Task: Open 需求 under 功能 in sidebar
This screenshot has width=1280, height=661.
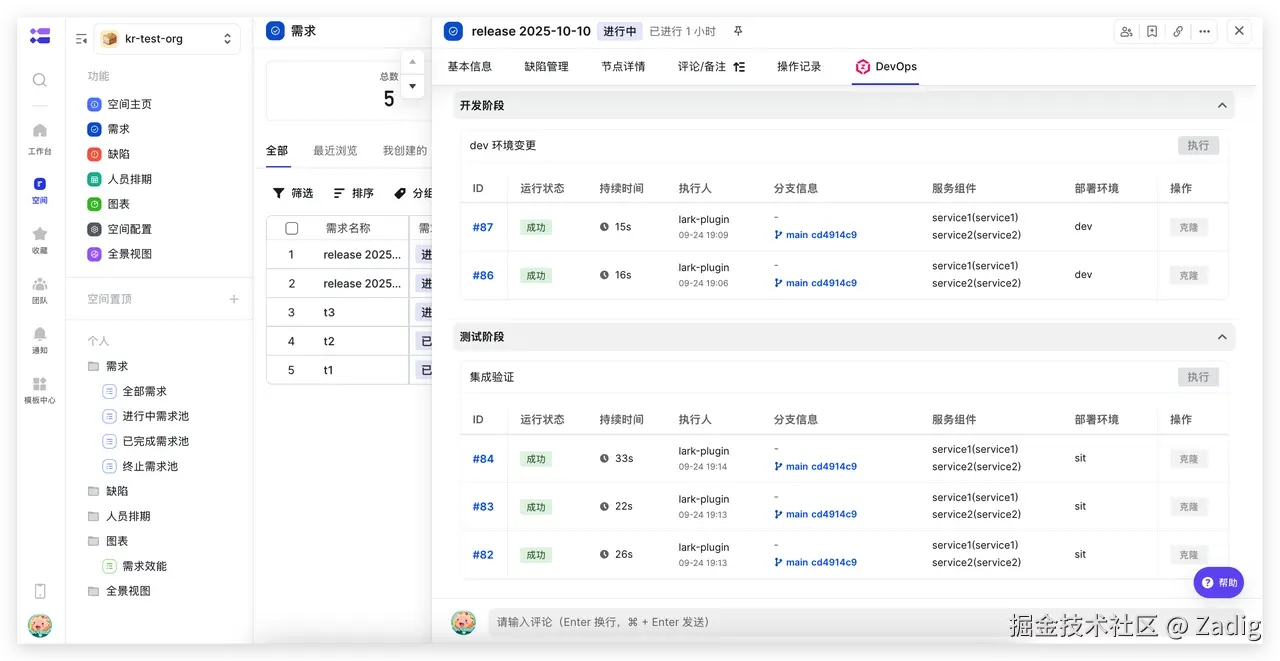Action: (x=109, y=129)
